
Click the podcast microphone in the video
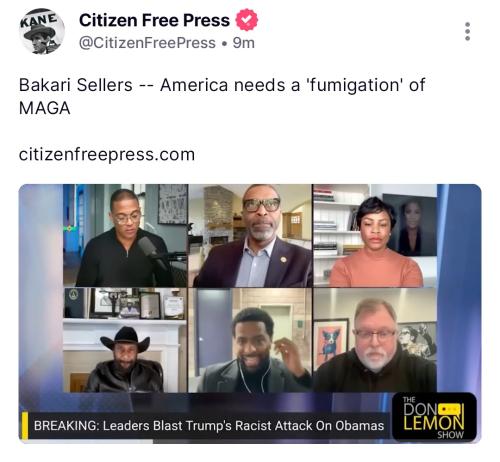pyautogui.click(x=149, y=248)
